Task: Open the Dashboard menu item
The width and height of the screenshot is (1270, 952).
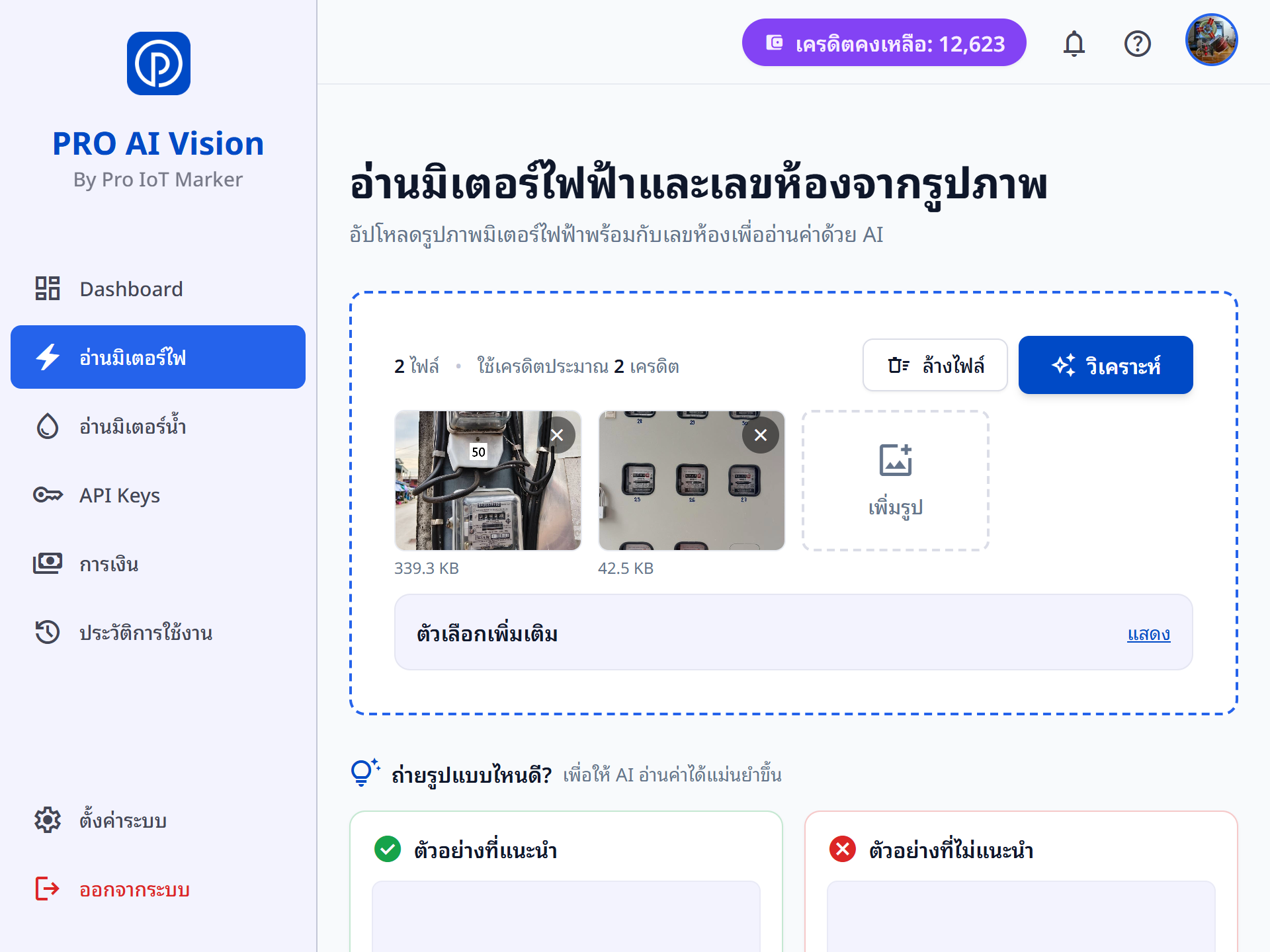Action: click(158, 289)
